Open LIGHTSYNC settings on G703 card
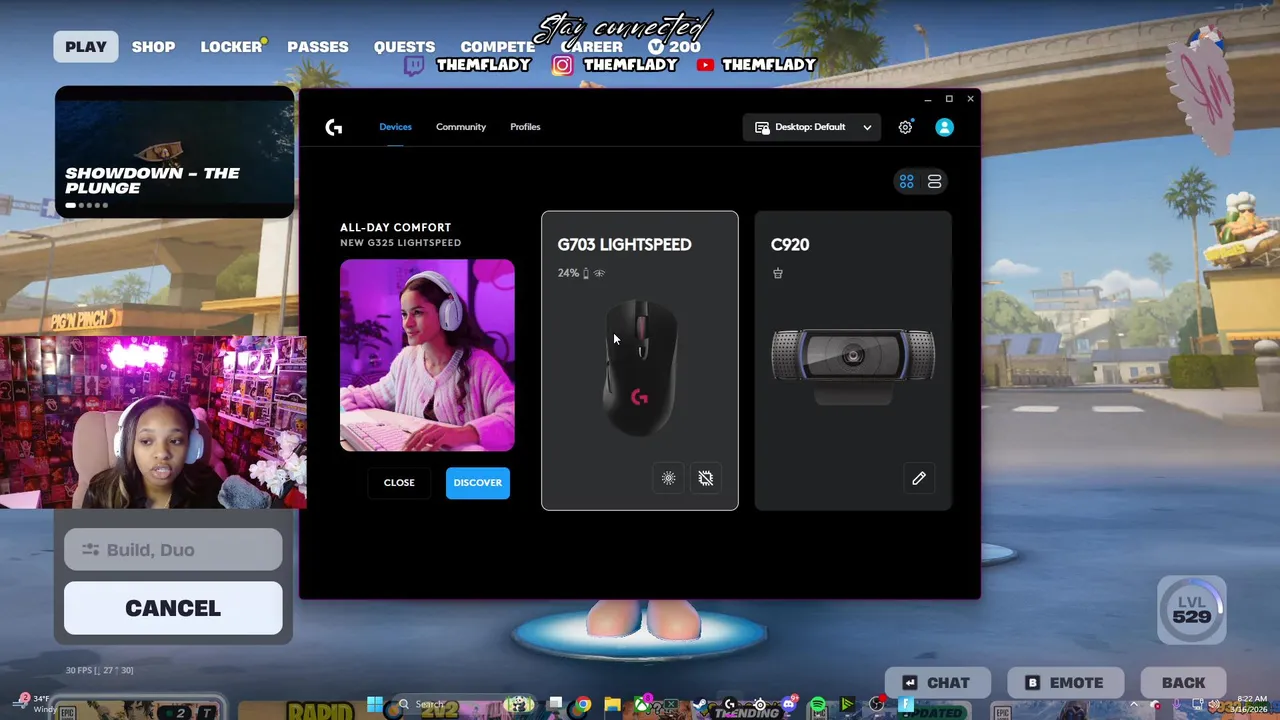 pos(669,478)
